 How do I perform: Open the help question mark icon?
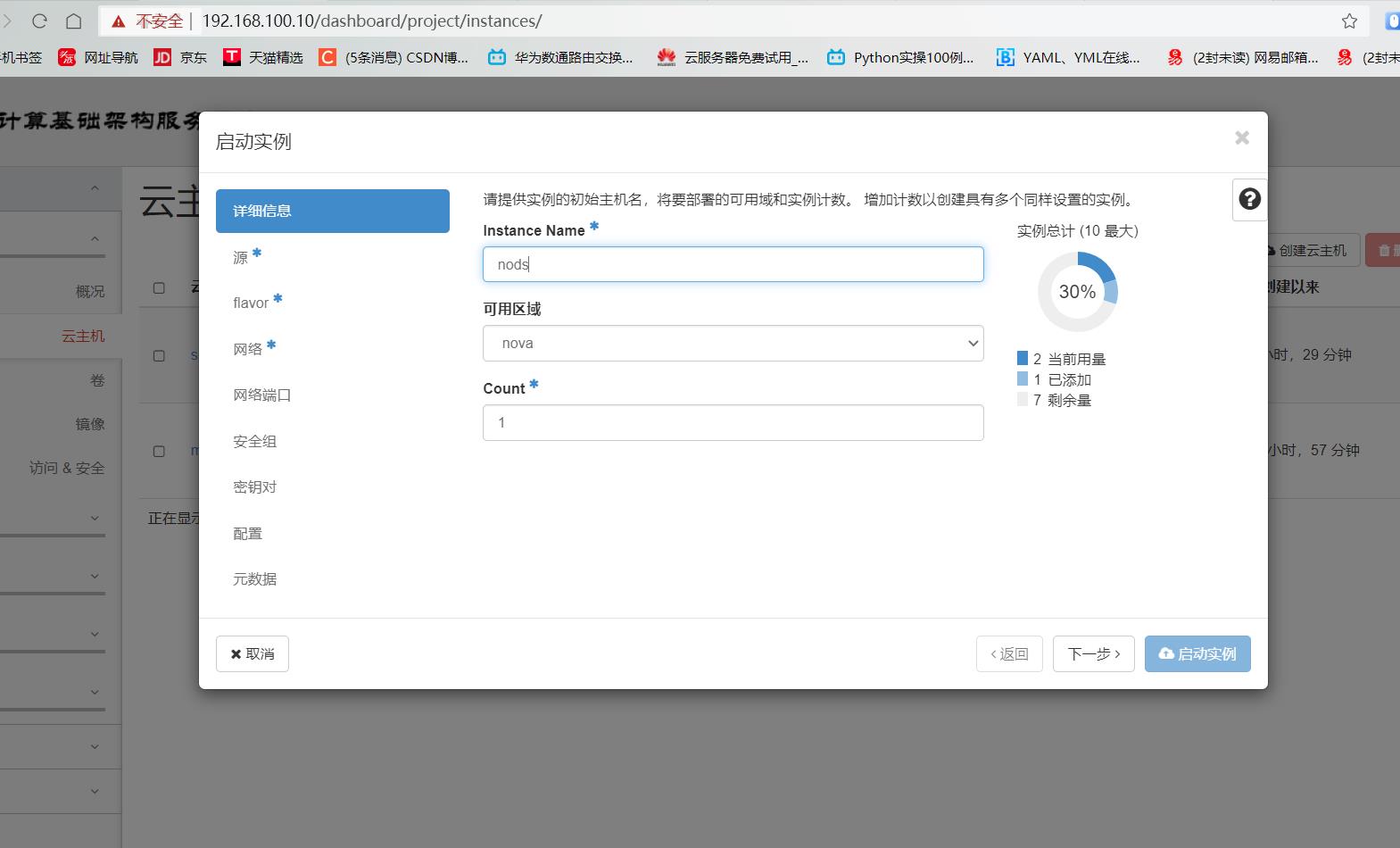[1250, 199]
